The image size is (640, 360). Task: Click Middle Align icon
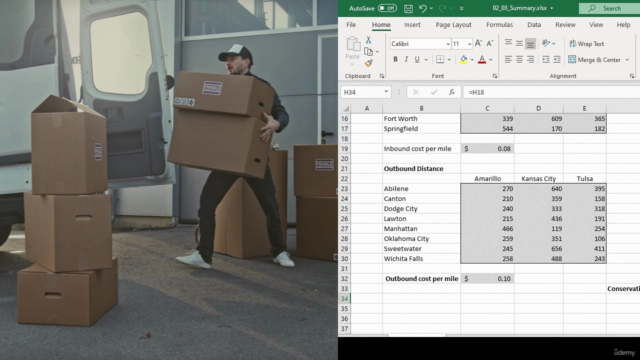[519, 43]
